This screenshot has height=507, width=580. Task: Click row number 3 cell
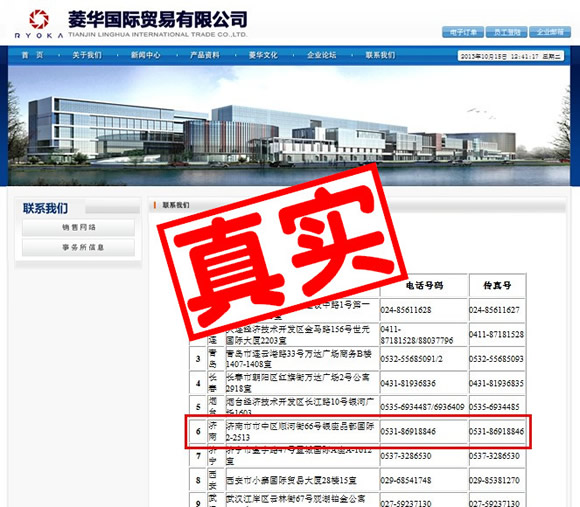click(x=198, y=359)
